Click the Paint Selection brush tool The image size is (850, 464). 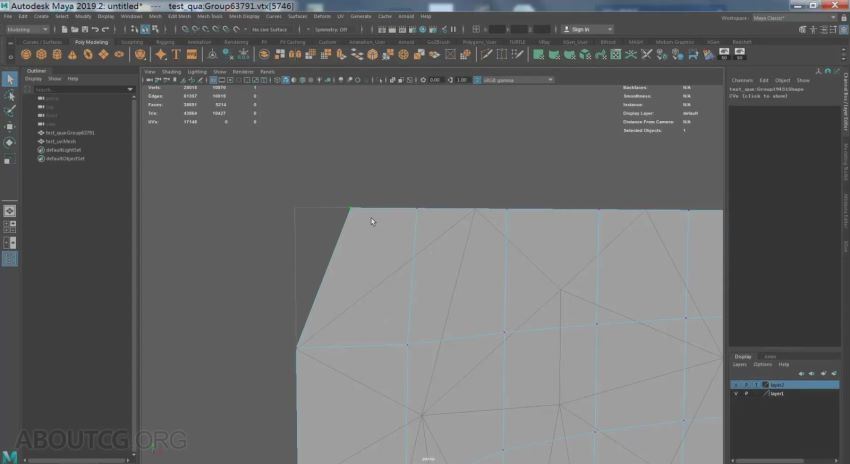click(x=10, y=111)
